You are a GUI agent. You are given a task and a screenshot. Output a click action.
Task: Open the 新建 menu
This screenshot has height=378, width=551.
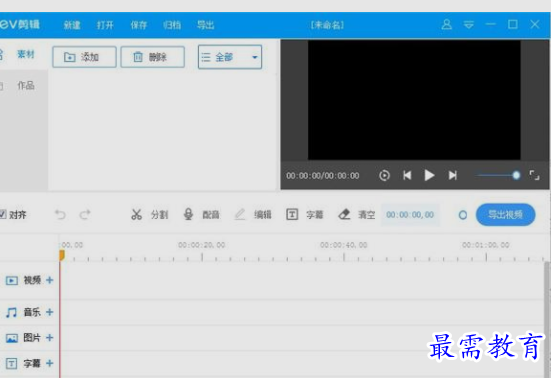[x=72, y=25]
